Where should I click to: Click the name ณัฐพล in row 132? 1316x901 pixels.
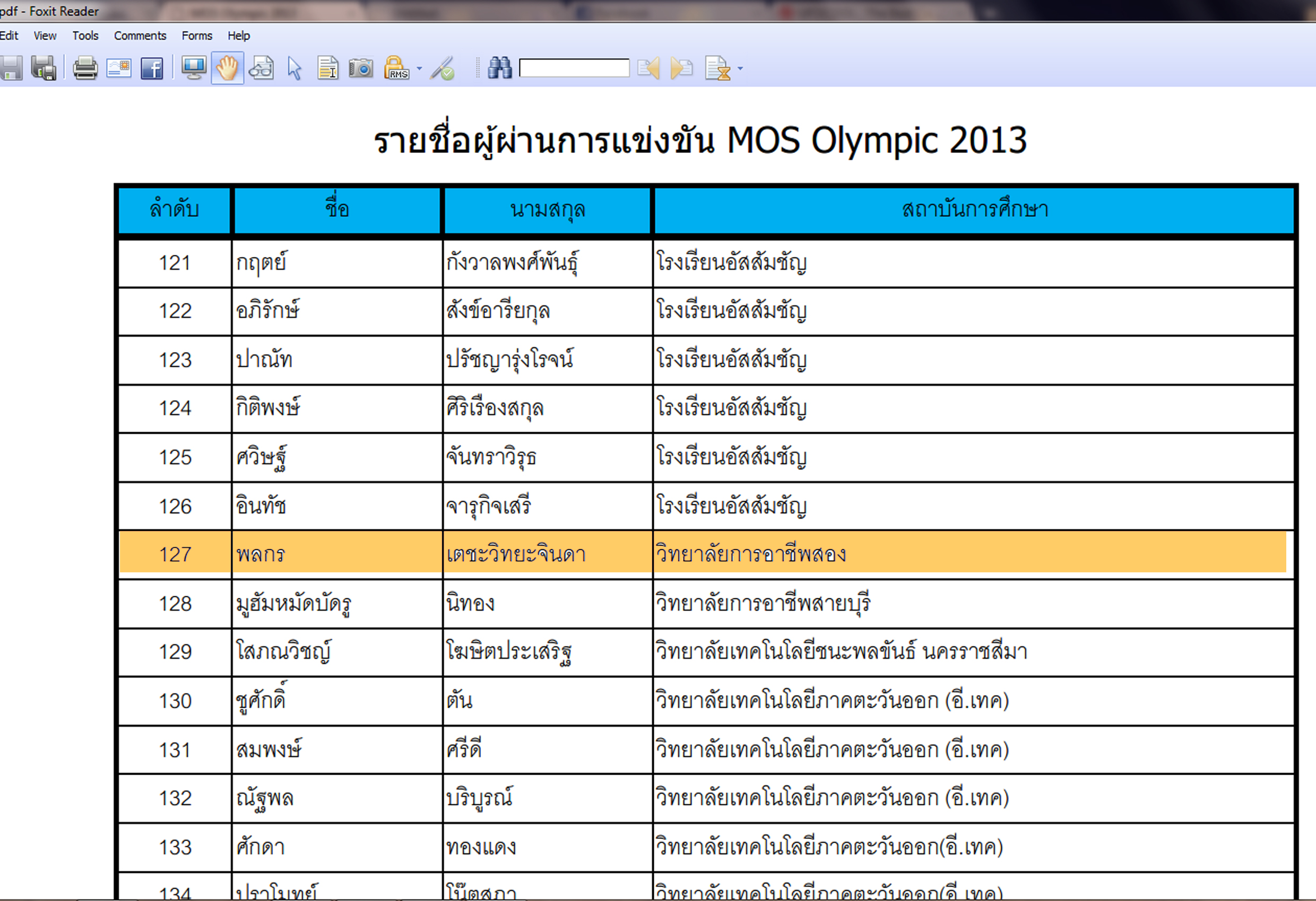pos(265,799)
